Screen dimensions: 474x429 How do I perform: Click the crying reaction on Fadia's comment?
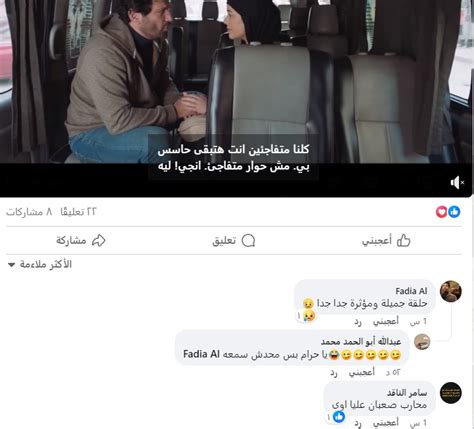coord(309,315)
